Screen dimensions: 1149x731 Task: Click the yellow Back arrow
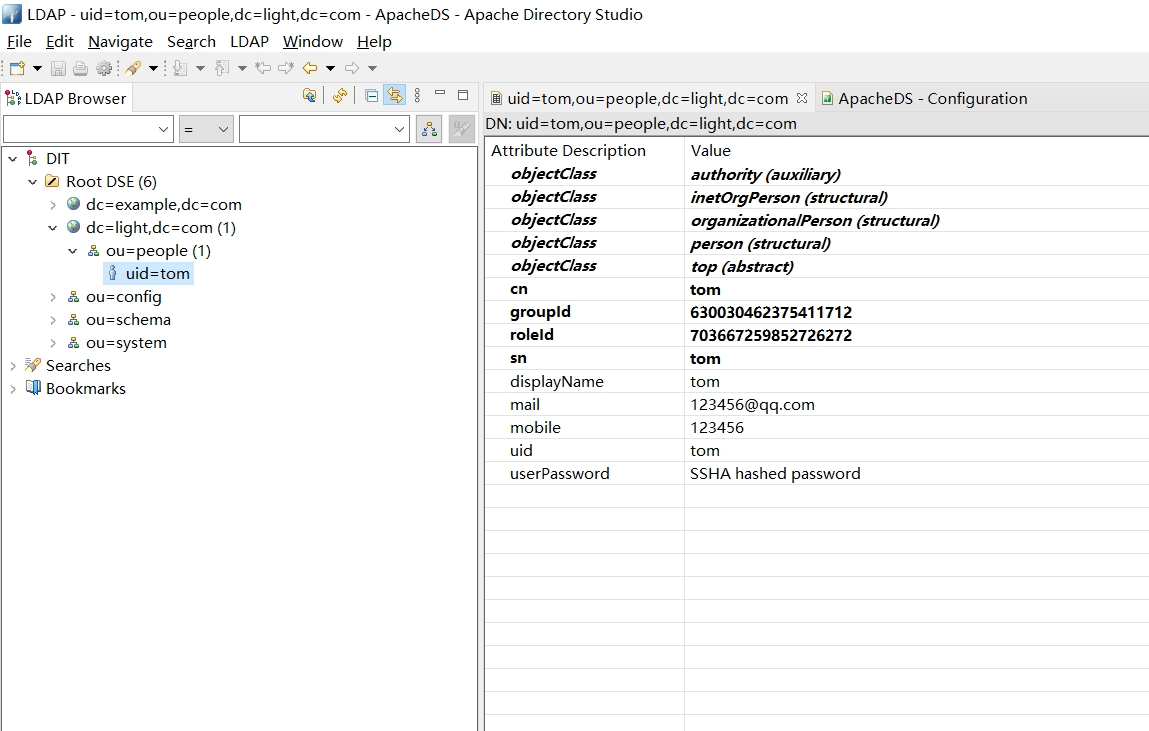pyautogui.click(x=310, y=68)
